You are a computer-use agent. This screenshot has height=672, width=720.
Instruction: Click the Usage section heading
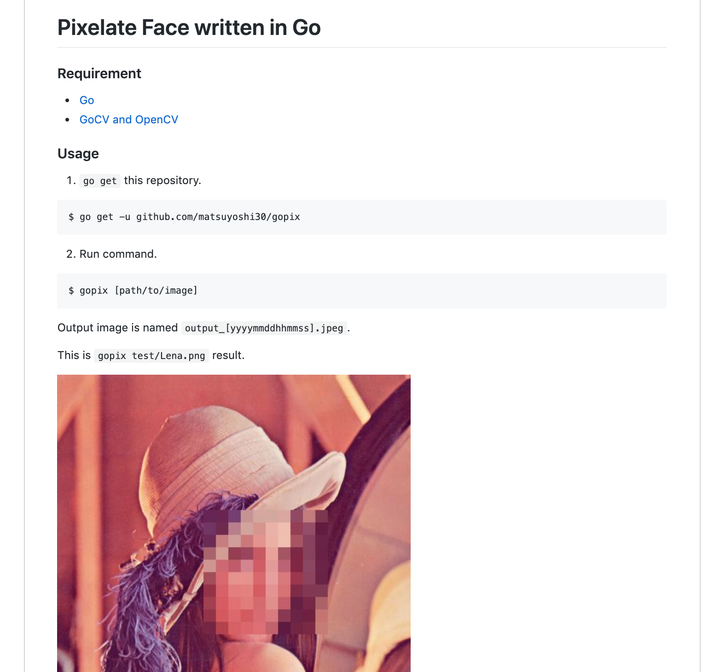pos(78,154)
